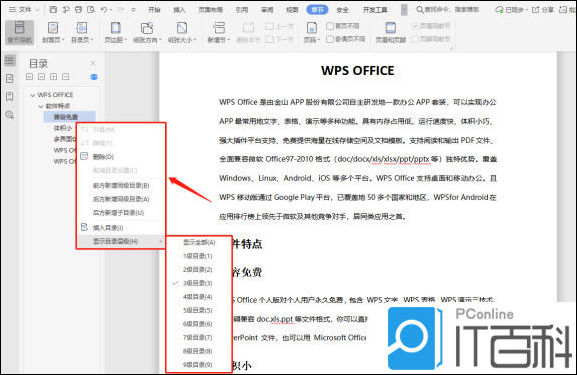577x375 pixels.
Task: Open the bookmark panel icon in sidebar
Action: [x=10, y=96]
